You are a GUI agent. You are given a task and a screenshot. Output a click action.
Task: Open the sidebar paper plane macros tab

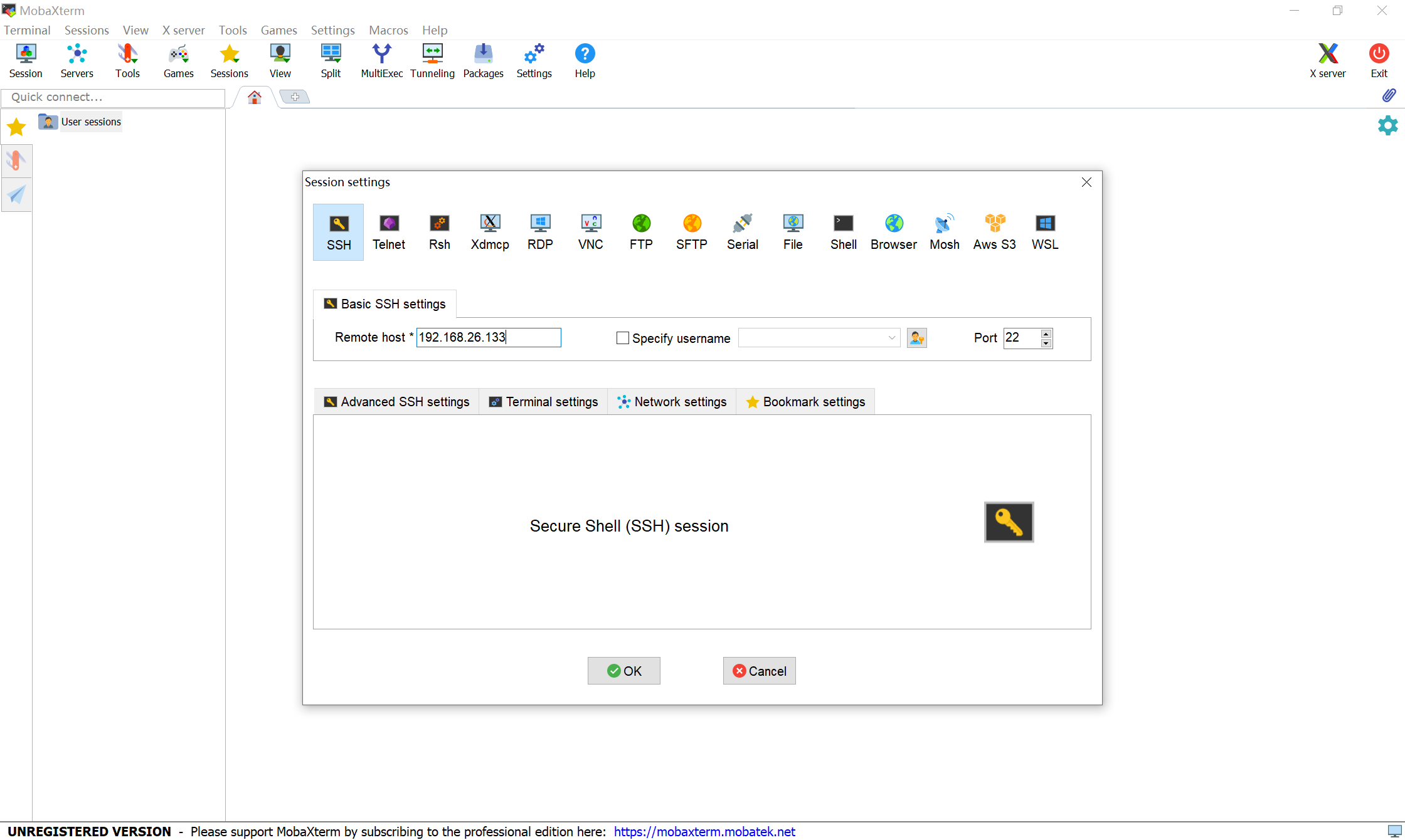pyautogui.click(x=16, y=195)
